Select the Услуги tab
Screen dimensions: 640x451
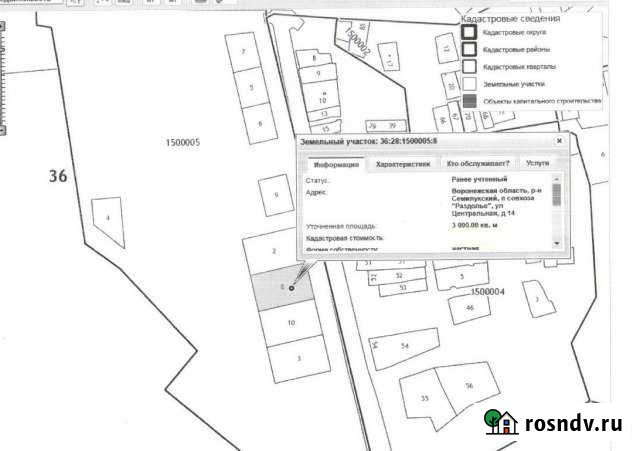(x=537, y=164)
